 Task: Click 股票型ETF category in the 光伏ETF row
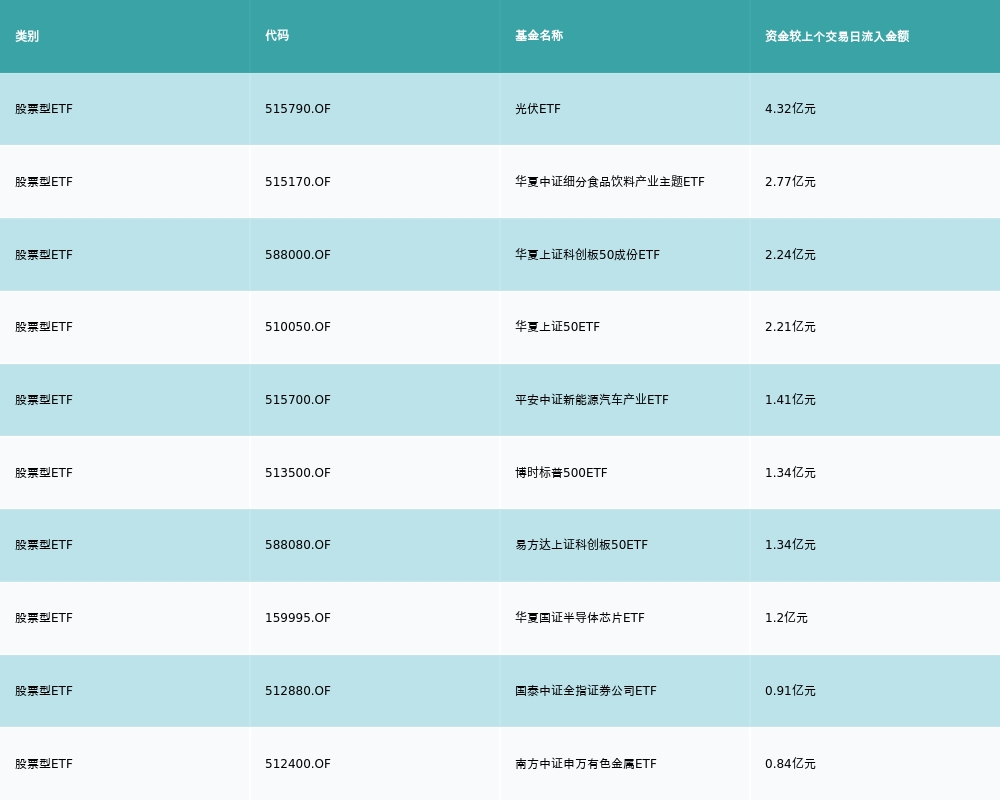(x=44, y=109)
